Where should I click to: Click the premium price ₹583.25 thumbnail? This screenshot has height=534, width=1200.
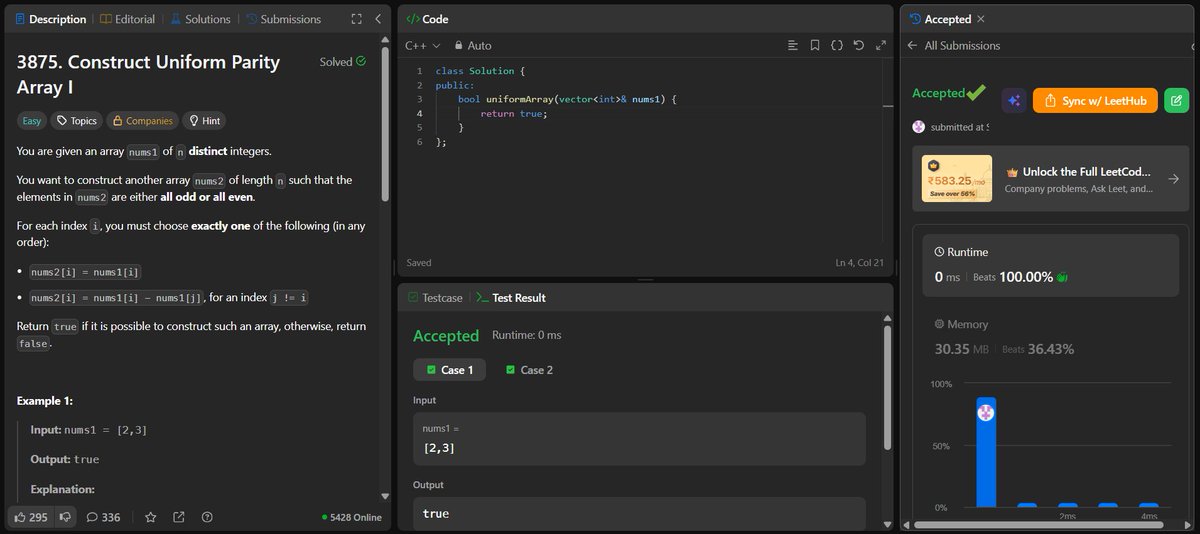tap(957, 179)
